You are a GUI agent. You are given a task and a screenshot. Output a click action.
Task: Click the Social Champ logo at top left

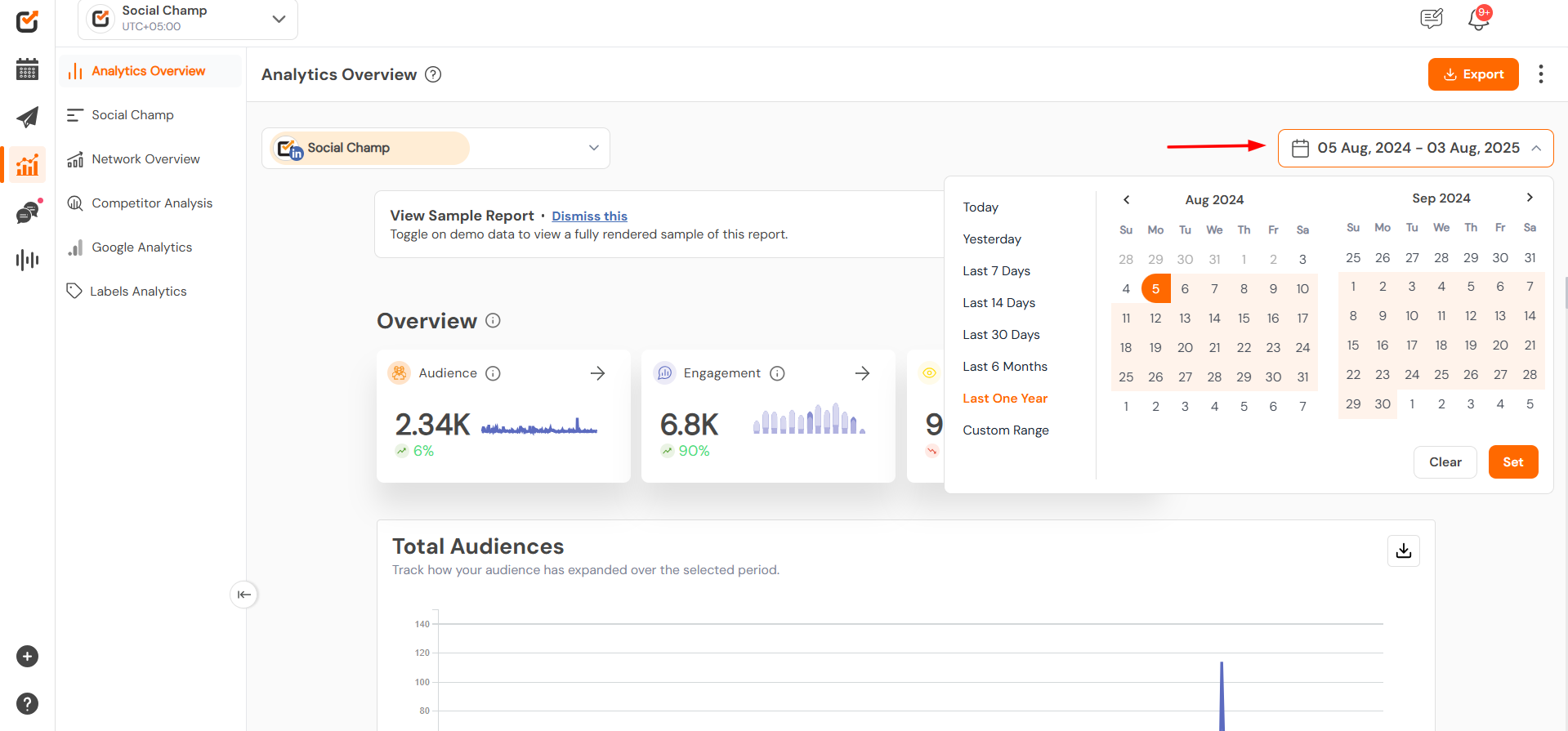[27, 21]
